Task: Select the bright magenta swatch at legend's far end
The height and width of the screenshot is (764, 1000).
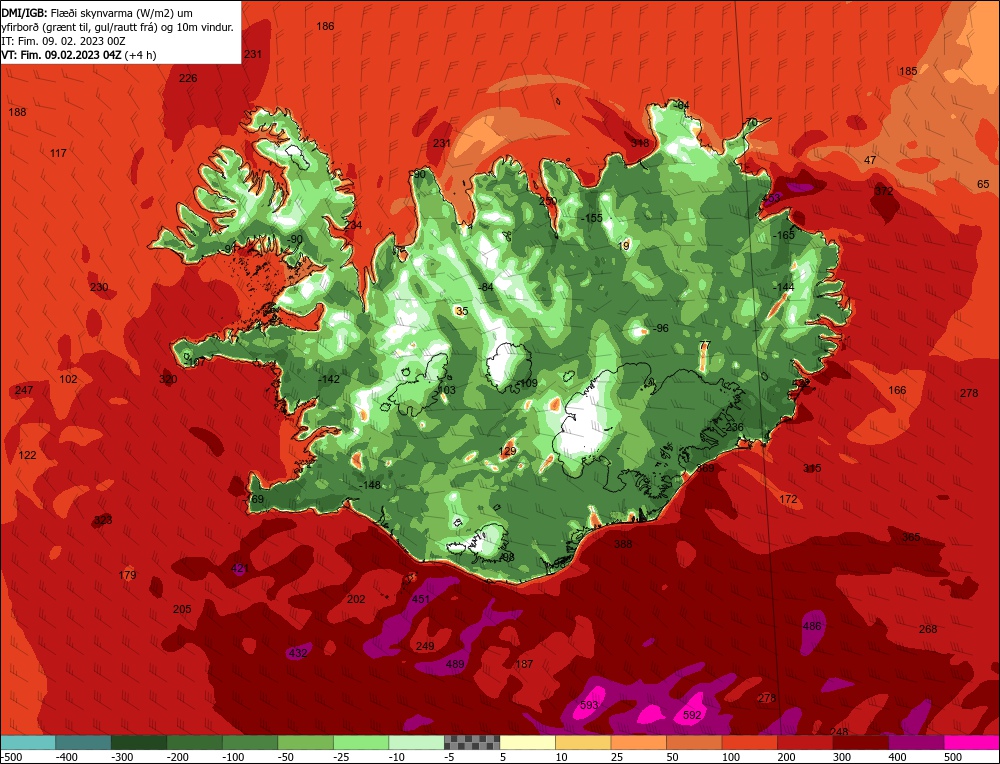Action: tap(971, 742)
